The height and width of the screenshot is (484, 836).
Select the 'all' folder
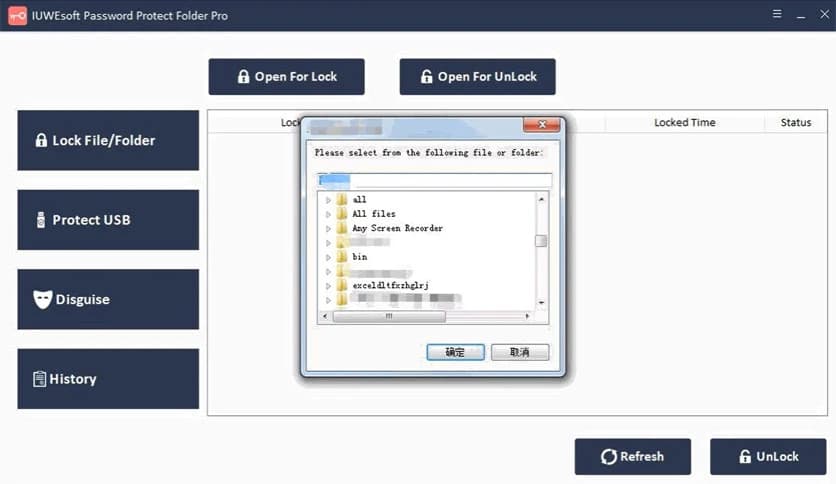pos(359,200)
